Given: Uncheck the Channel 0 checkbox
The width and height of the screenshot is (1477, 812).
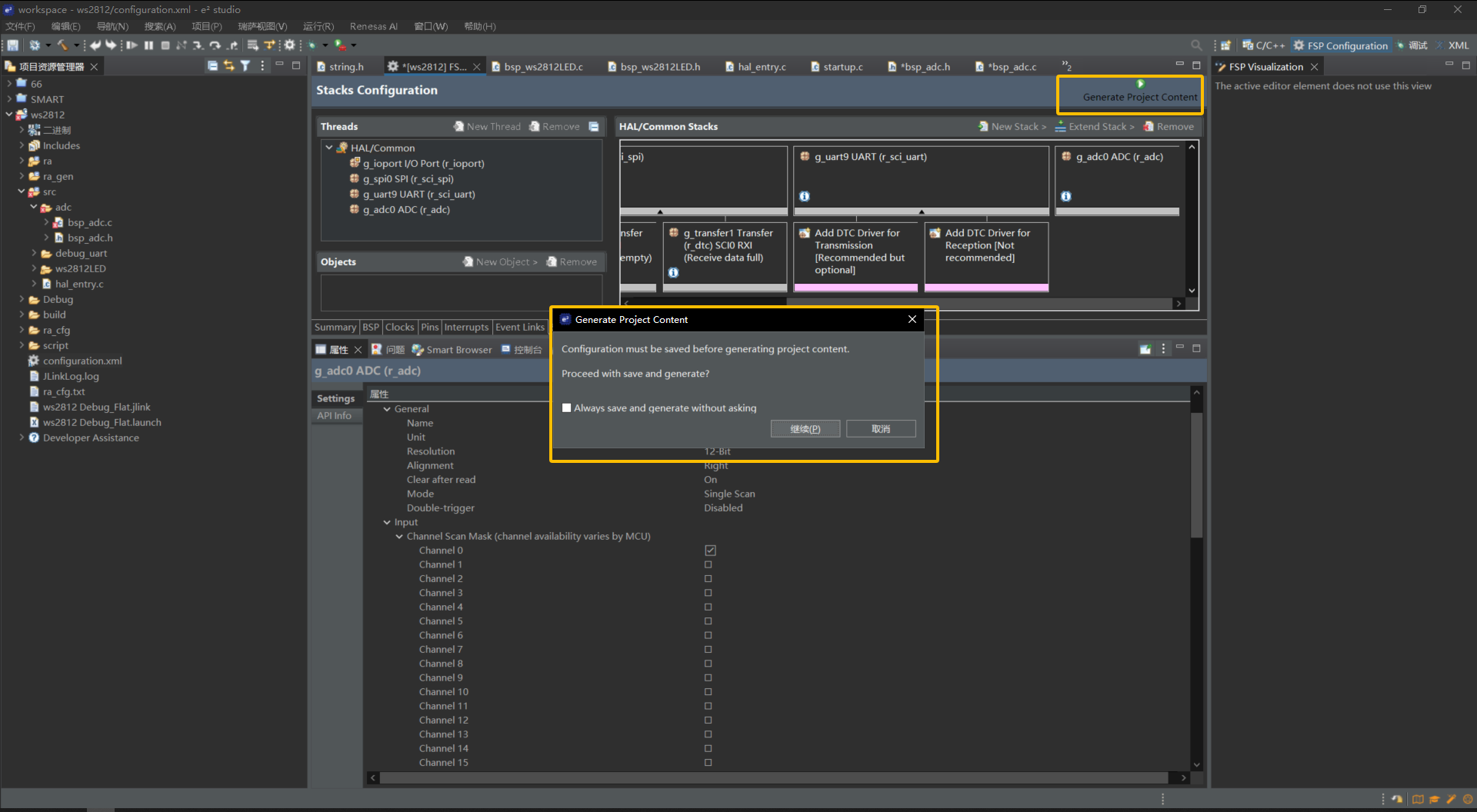Looking at the screenshot, I should 710,551.
